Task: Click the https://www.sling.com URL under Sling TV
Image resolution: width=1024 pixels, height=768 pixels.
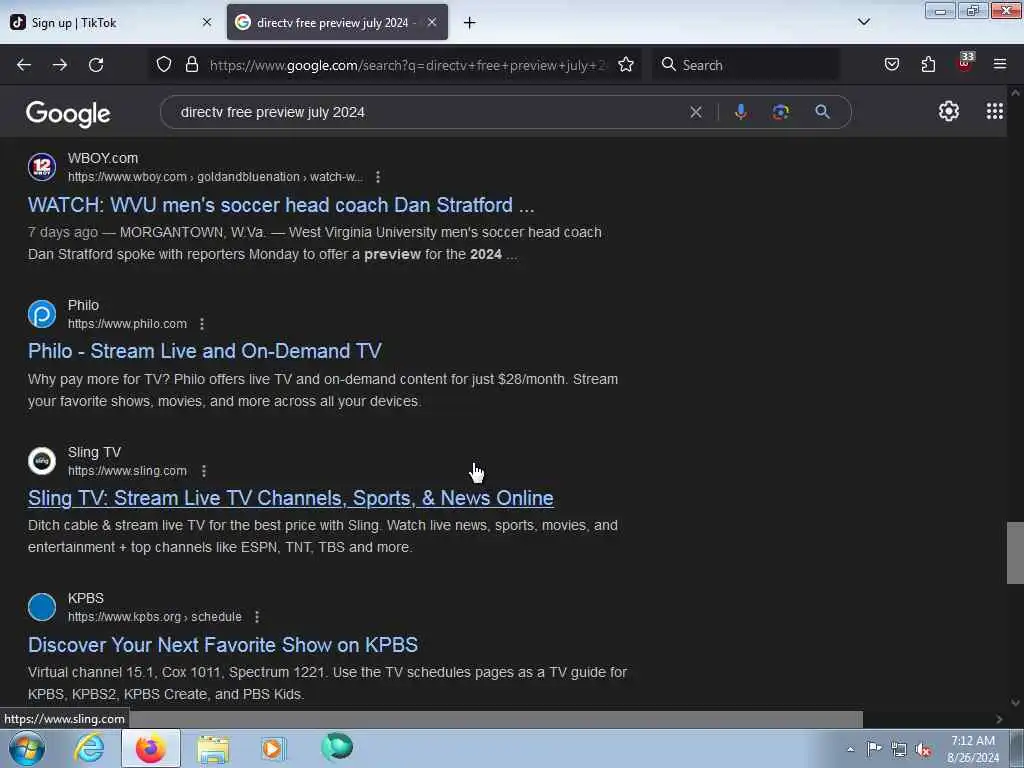Action: (127, 471)
